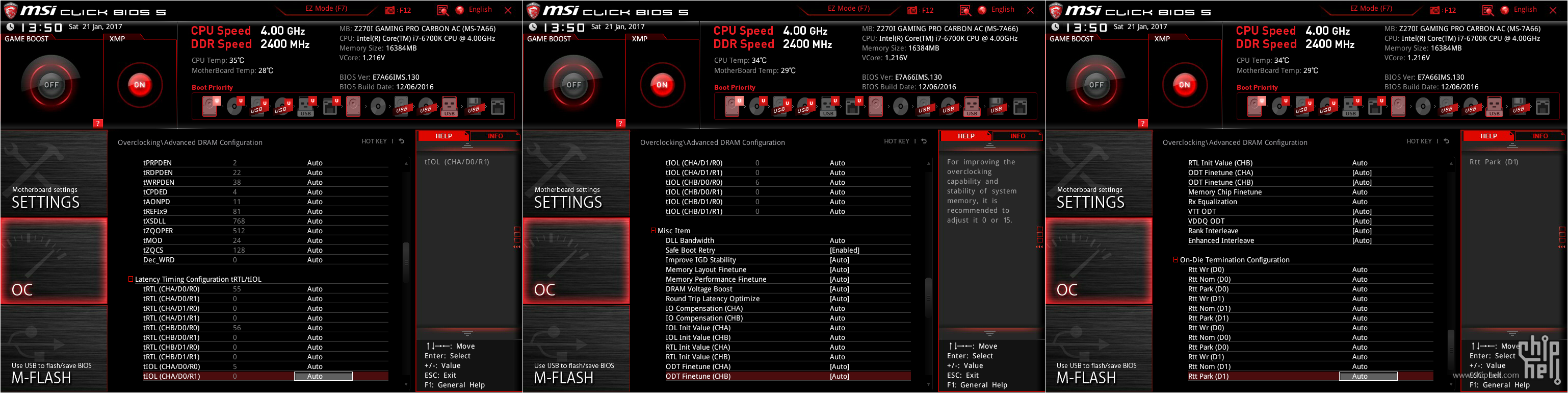1568x393 pixels.
Task: Switch to INFO tab in left screen
Action: [x=495, y=136]
